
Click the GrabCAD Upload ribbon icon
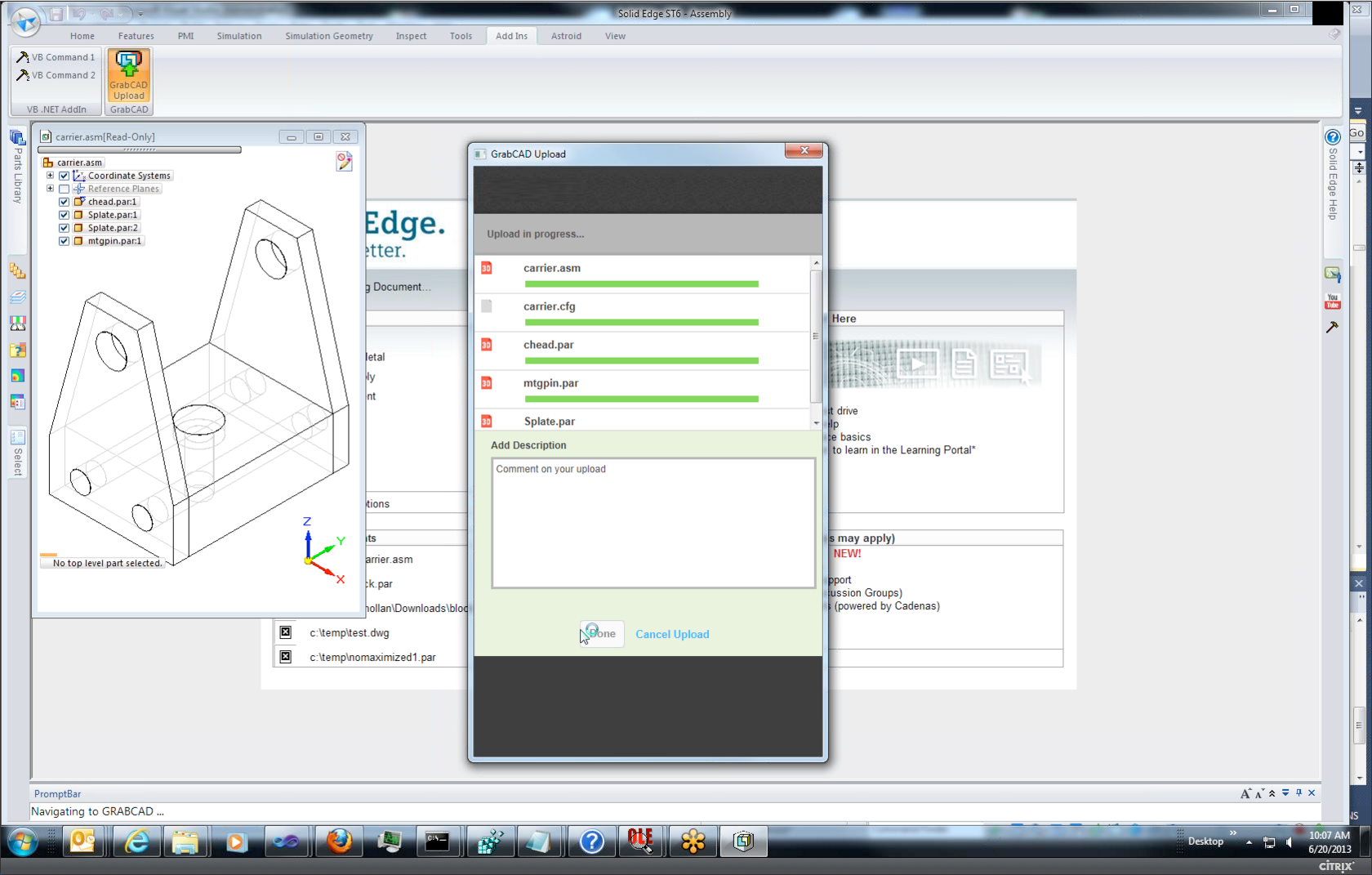click(129, 74)
